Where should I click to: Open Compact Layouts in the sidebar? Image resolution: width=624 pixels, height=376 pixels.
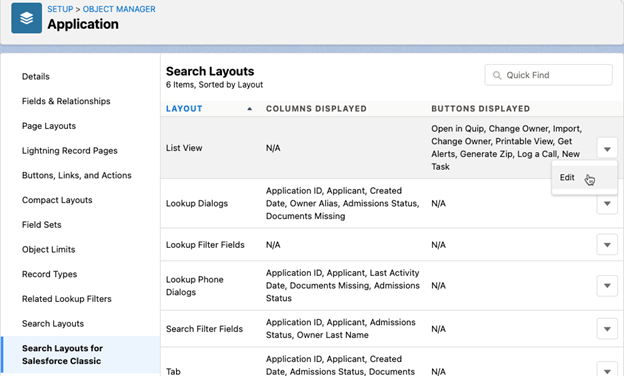coord(57,200)
